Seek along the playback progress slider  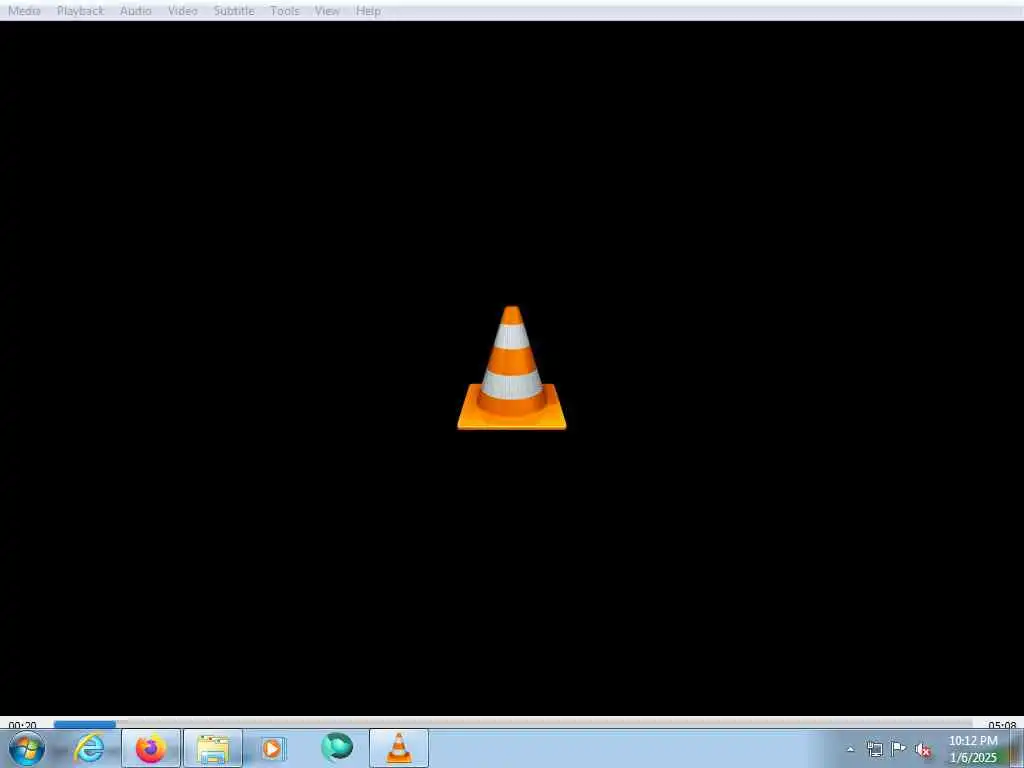click(513, 724)
